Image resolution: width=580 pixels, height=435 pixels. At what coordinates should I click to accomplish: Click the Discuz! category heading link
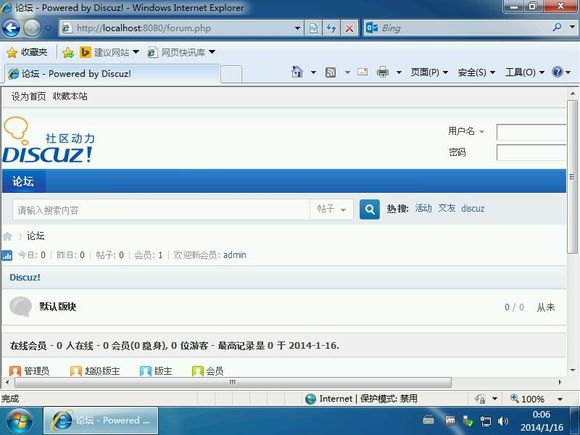[x=25, y=277]
